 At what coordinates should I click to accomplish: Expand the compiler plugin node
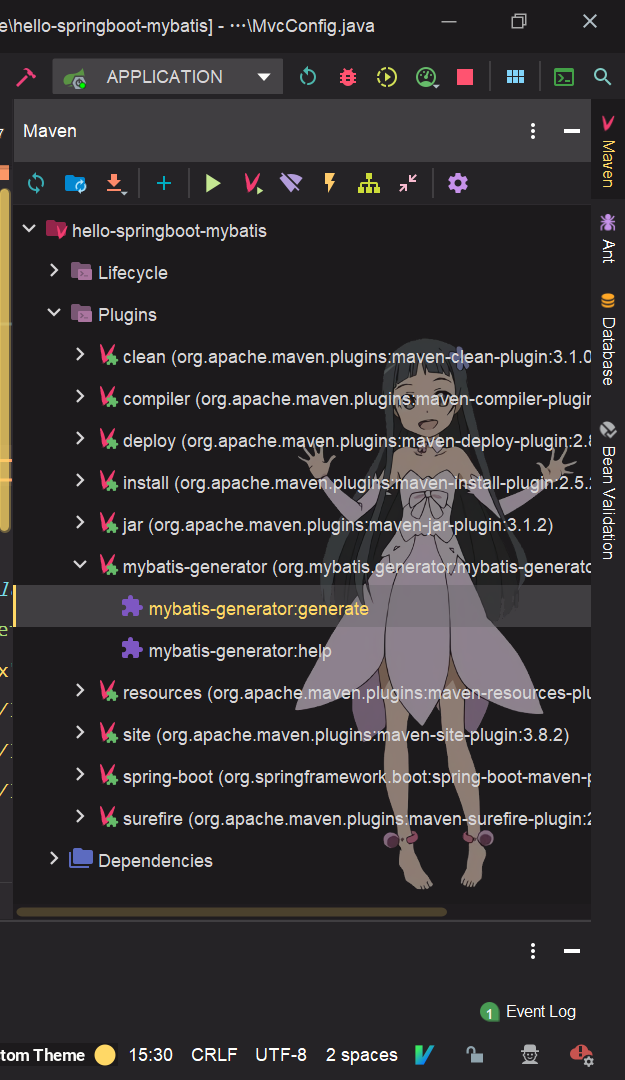[80, 397]
